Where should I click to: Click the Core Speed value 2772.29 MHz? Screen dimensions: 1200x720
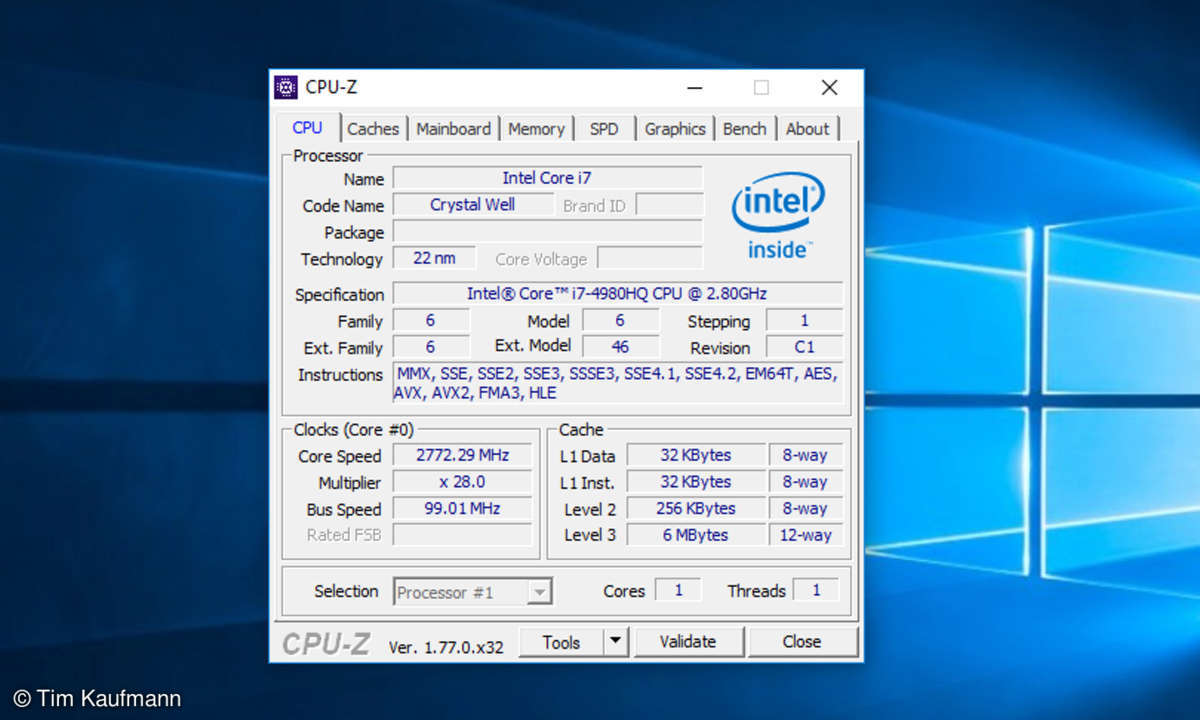(x=463, y=455)
